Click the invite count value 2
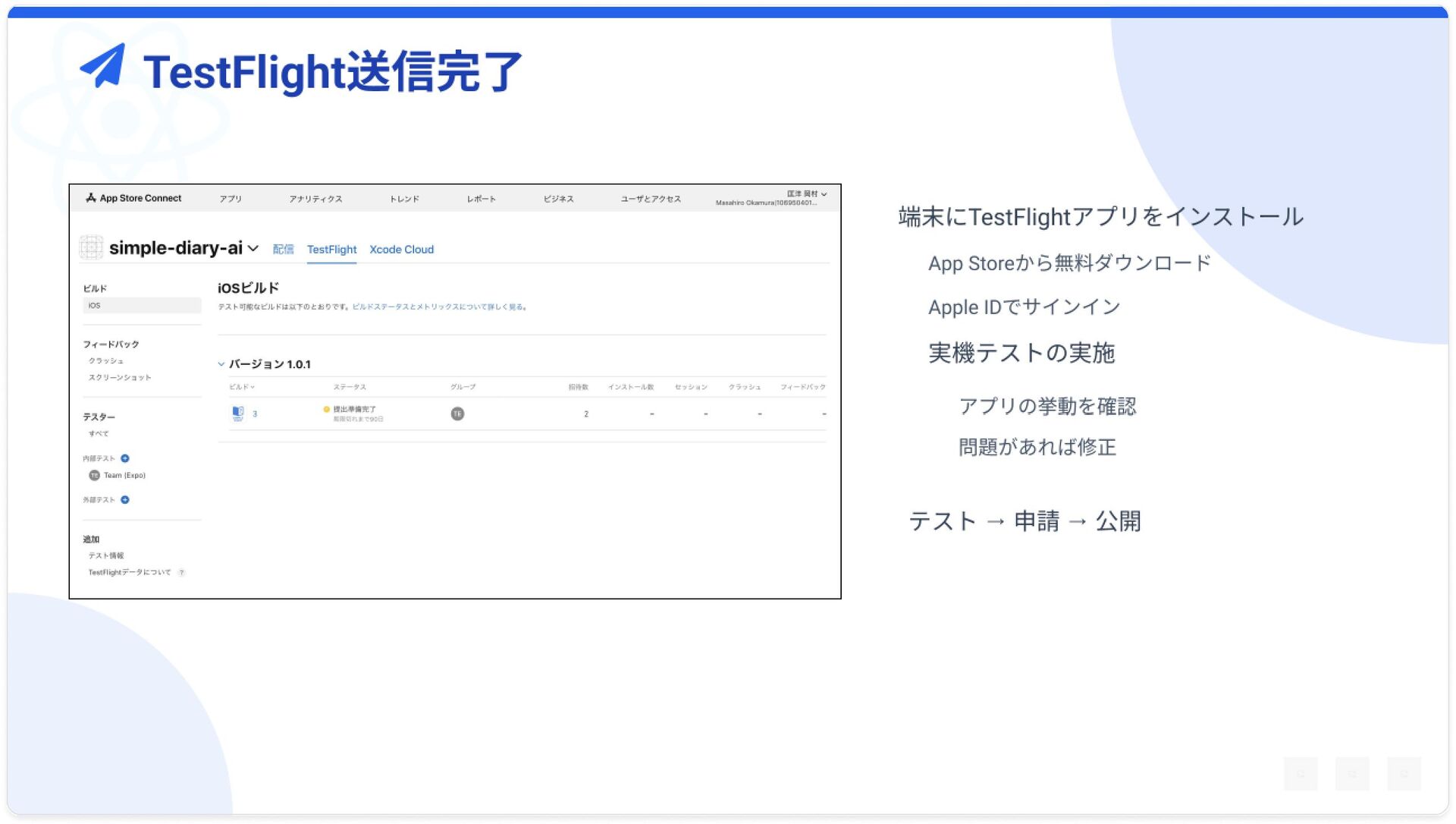This screenshot has height=824, width=1456. click(x=586, y=414)
